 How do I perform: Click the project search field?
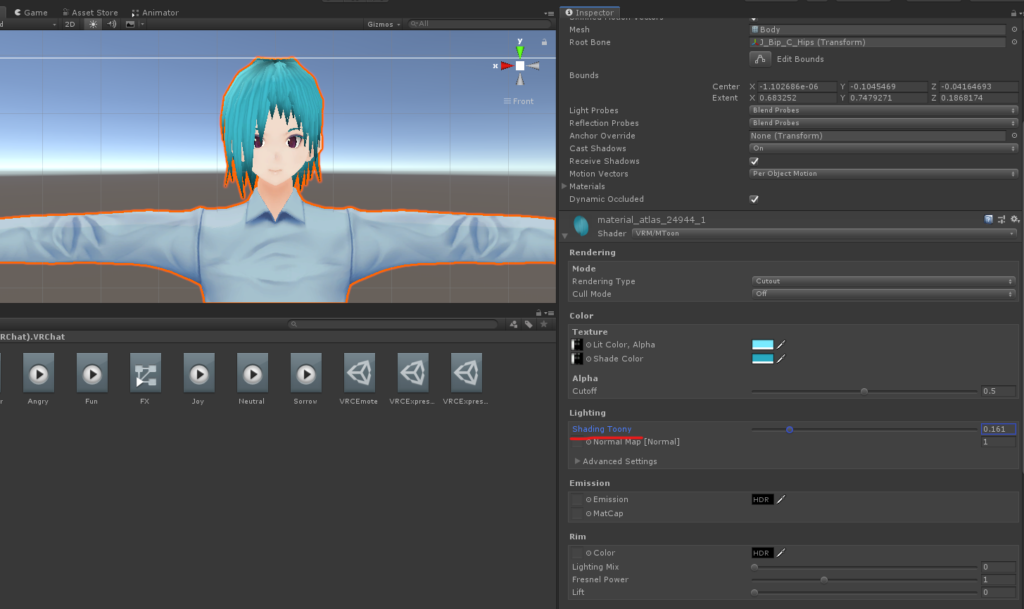click(x=392, y=324)
